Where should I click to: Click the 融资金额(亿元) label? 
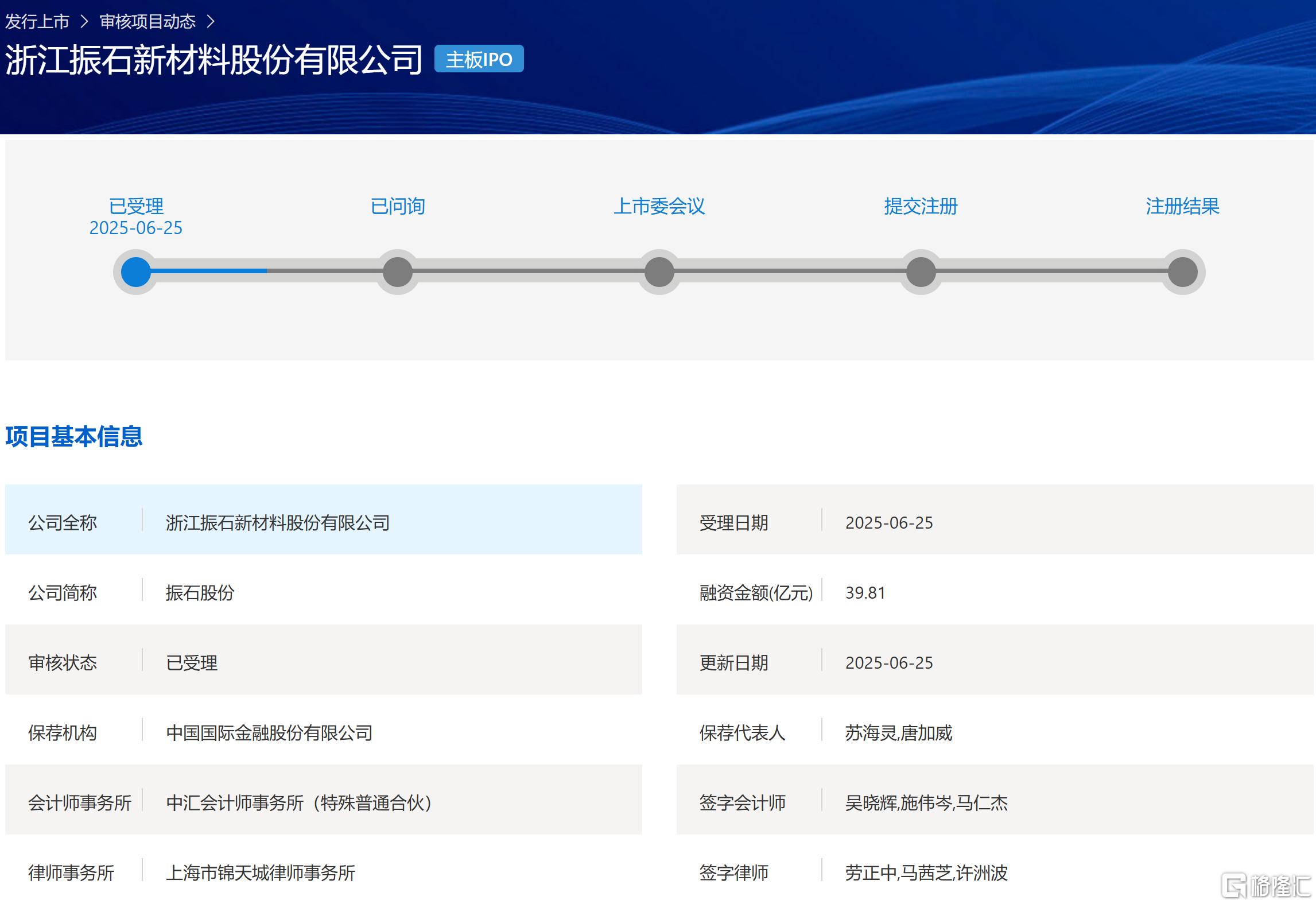tap(756, 592)
